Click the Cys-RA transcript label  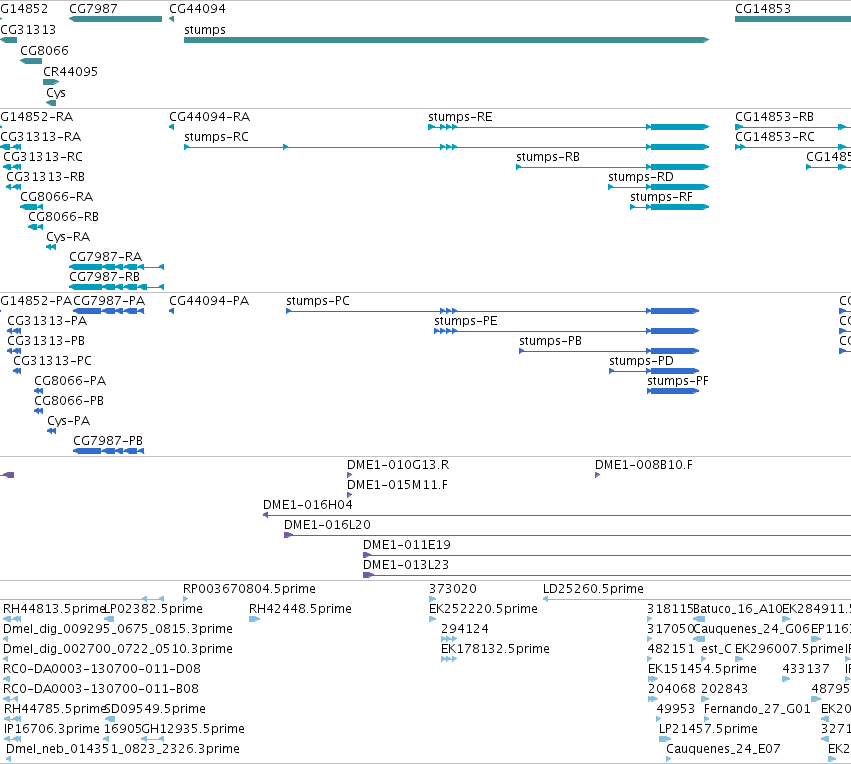pos(68,237)
